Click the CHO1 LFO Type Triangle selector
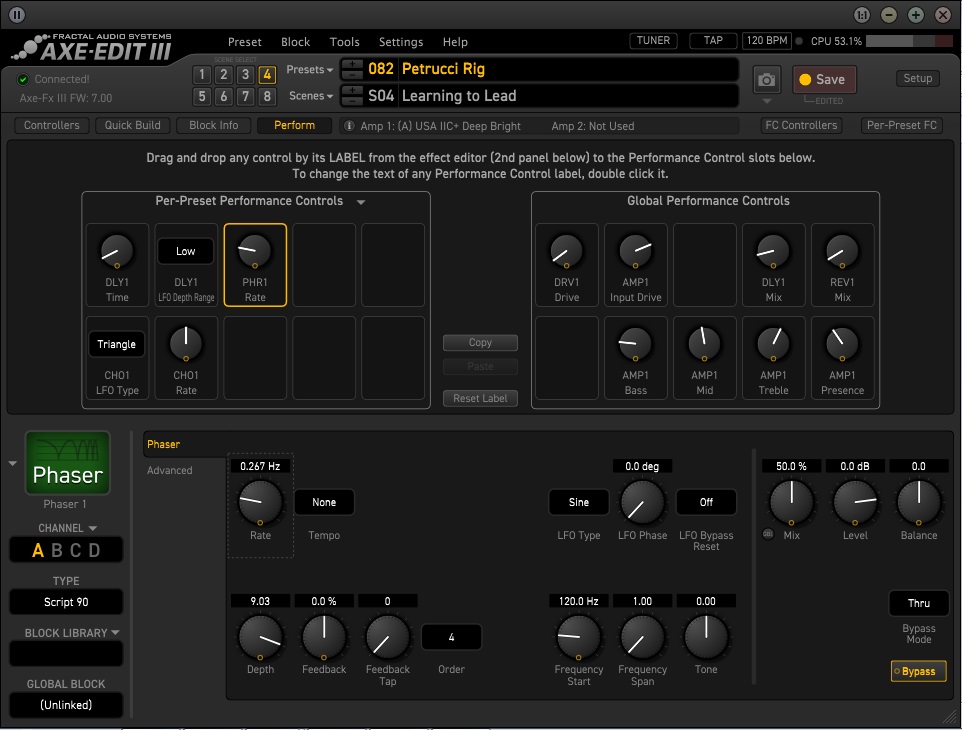This screenshot has height=730, width=962. pyautogui.click(x=117, y=344)
